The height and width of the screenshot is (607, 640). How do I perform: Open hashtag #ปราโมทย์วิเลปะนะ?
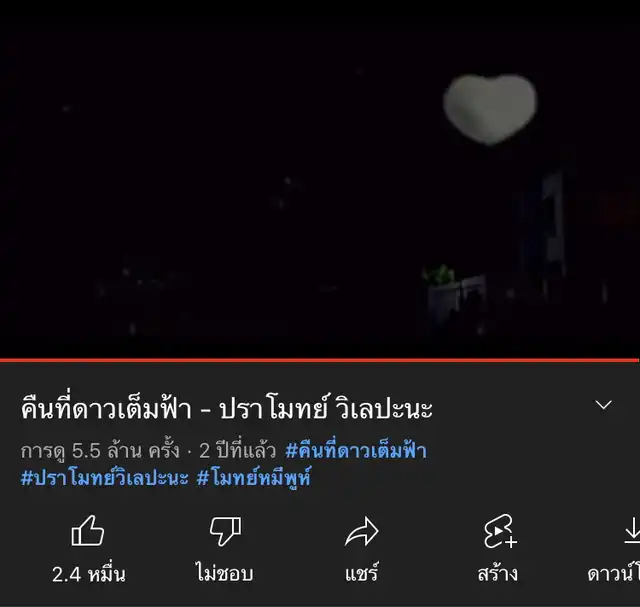[x=104, y=477]
